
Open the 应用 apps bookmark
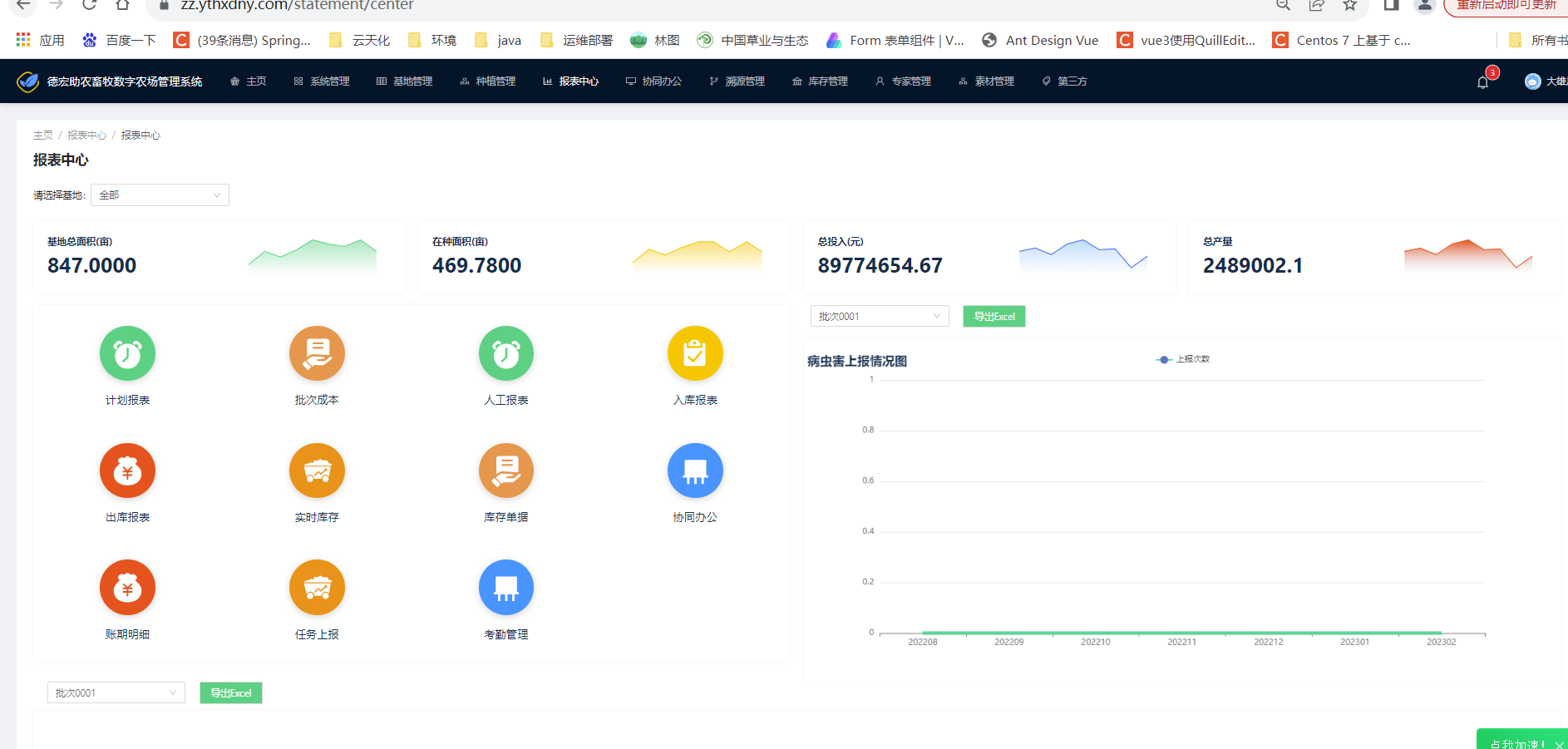[40, 40]
